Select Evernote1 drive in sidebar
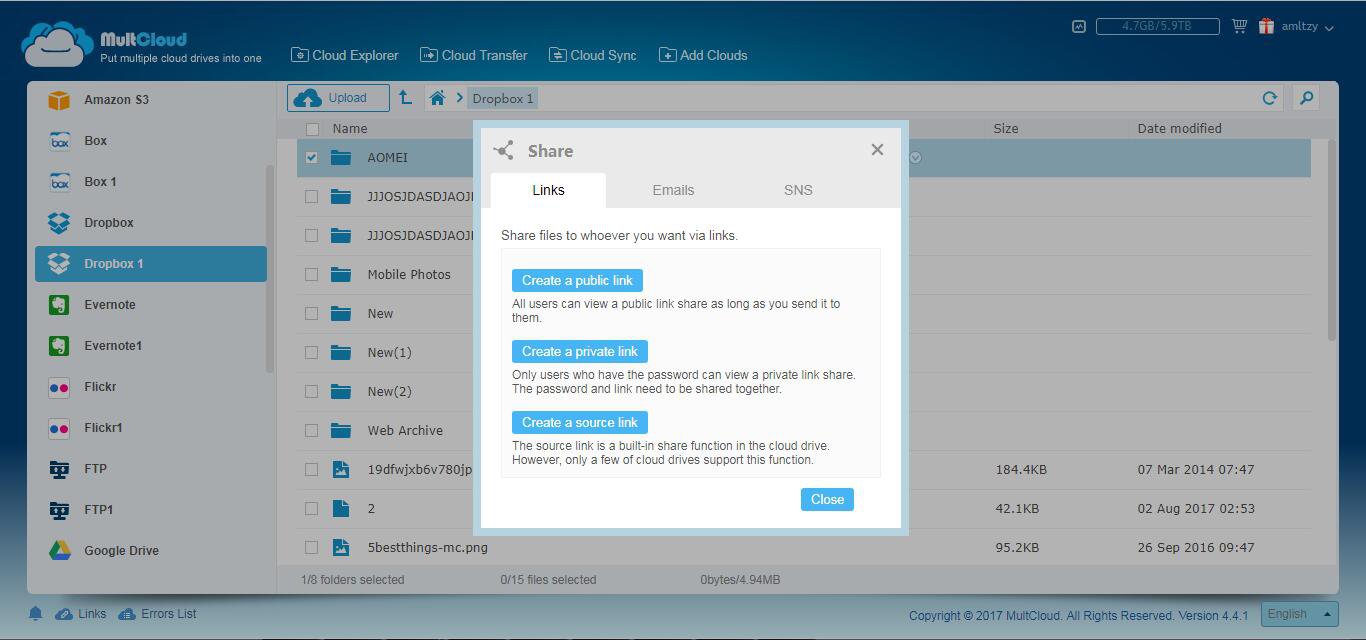 pyautogui.click(x=151, y=346)
